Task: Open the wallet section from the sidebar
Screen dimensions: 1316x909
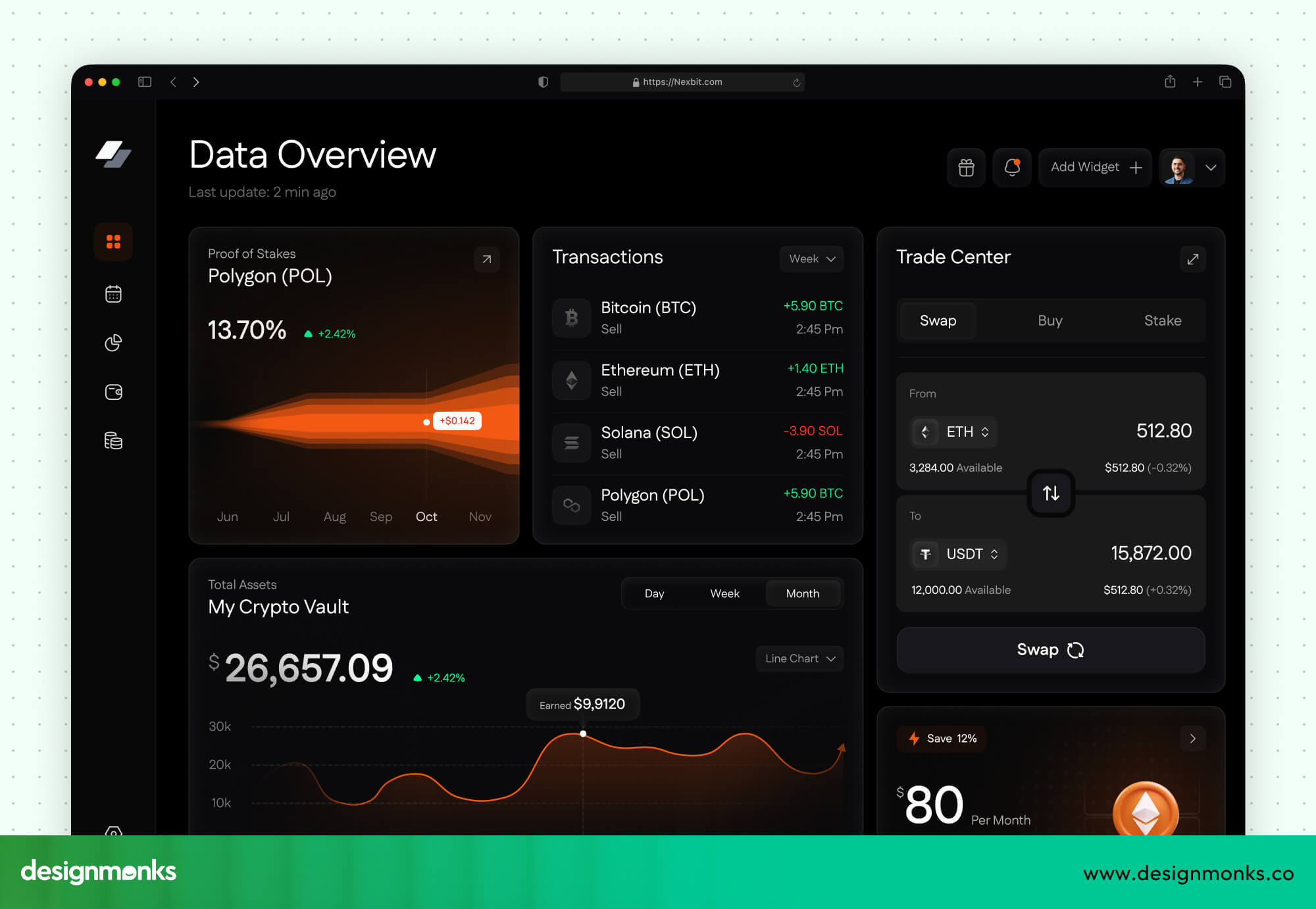Action: 113,392
